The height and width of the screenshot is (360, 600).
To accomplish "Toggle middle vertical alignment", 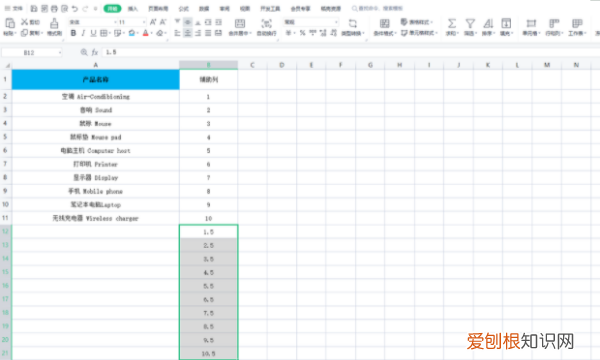I will tap(188, 22).
